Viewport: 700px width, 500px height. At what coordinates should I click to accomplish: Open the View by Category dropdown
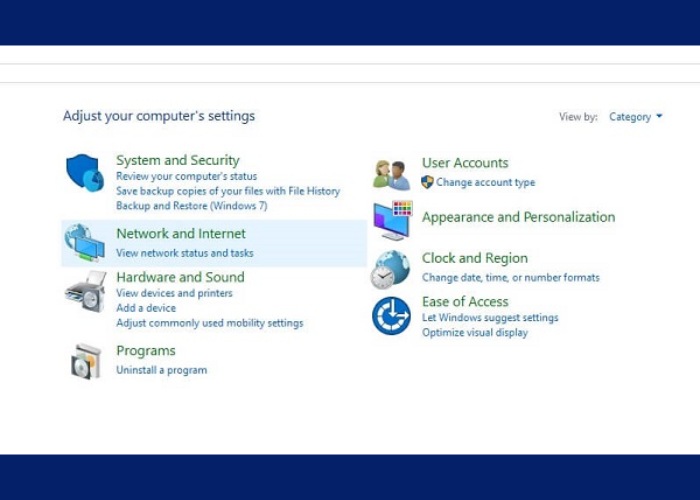tap(636, 117)
